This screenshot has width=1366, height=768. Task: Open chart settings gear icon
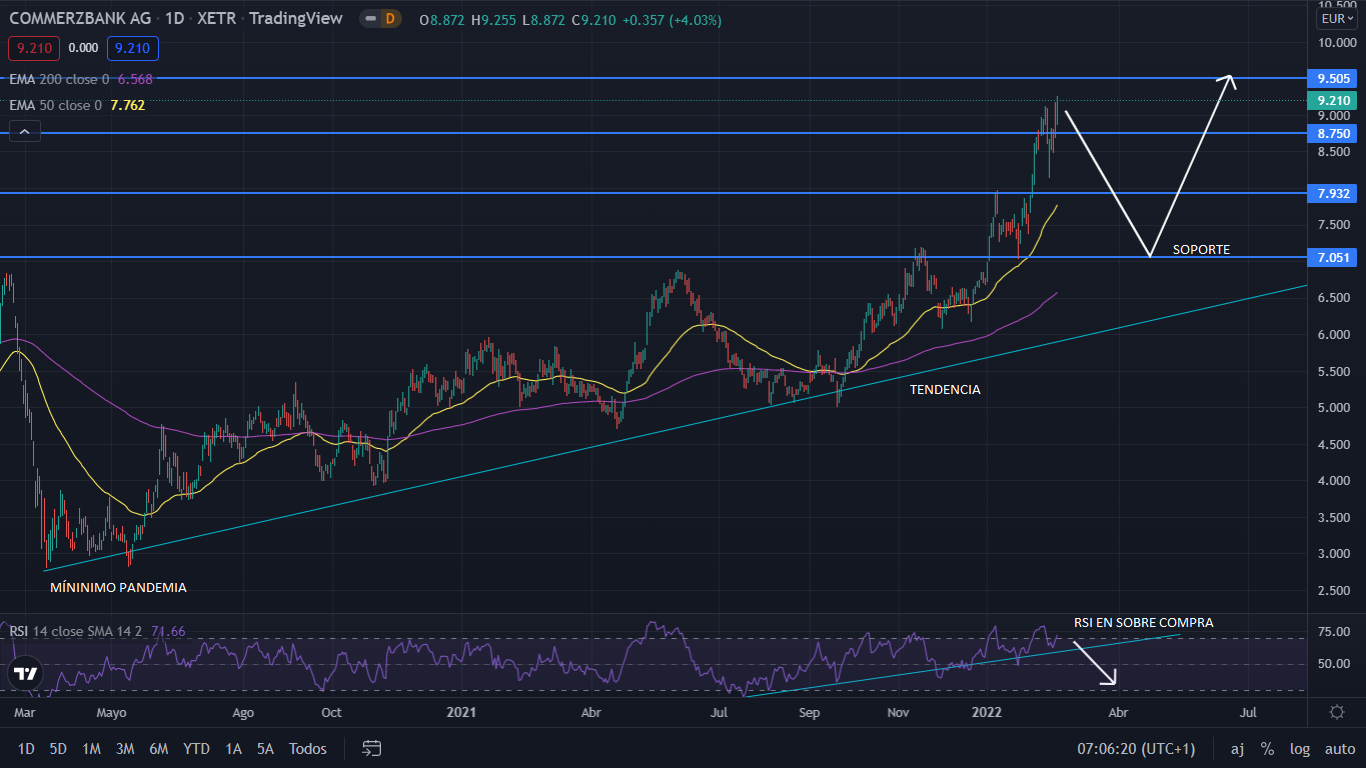pos(1336,712)
